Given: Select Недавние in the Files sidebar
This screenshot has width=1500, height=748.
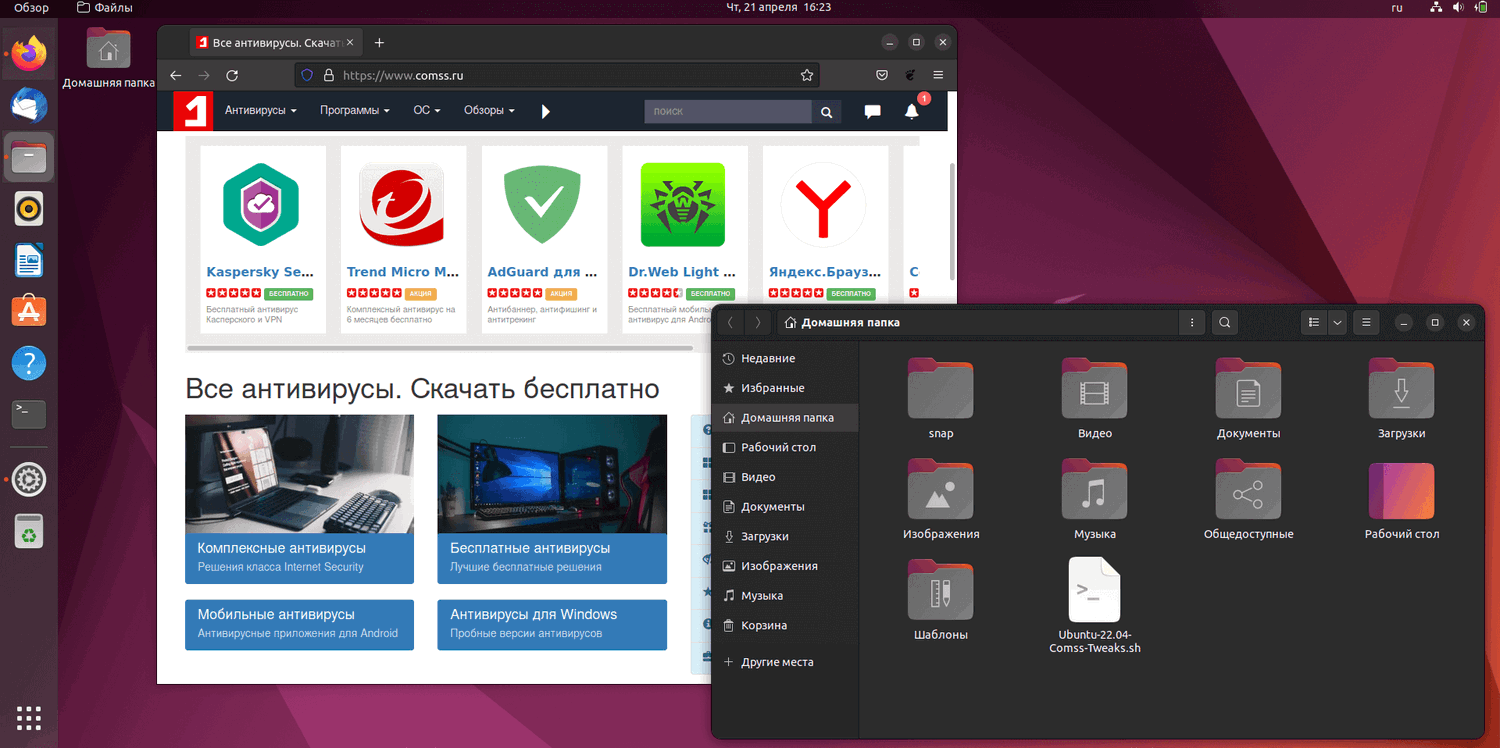Looking at the screenshot, I should [785, 358].
